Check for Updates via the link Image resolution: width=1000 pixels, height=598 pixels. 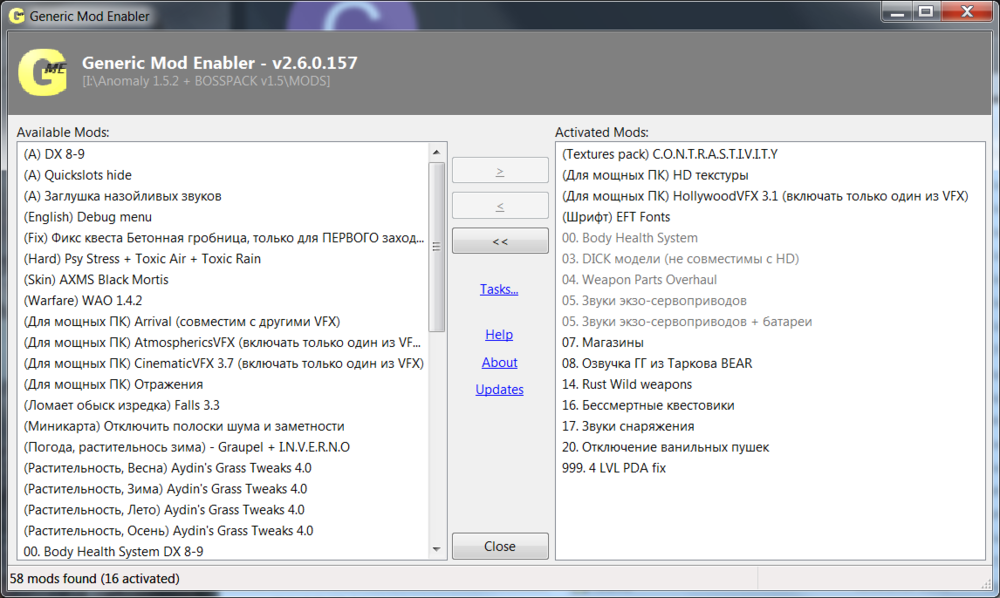[x=499, y=390]
